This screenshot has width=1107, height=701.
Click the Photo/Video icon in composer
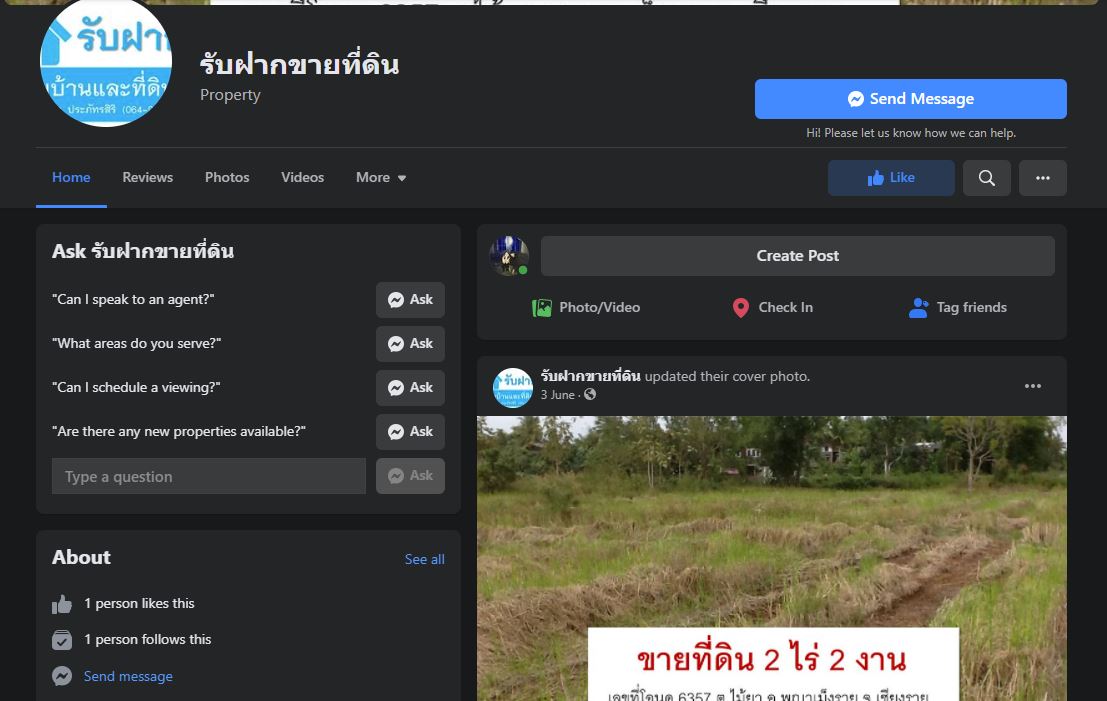click(542, 308)
